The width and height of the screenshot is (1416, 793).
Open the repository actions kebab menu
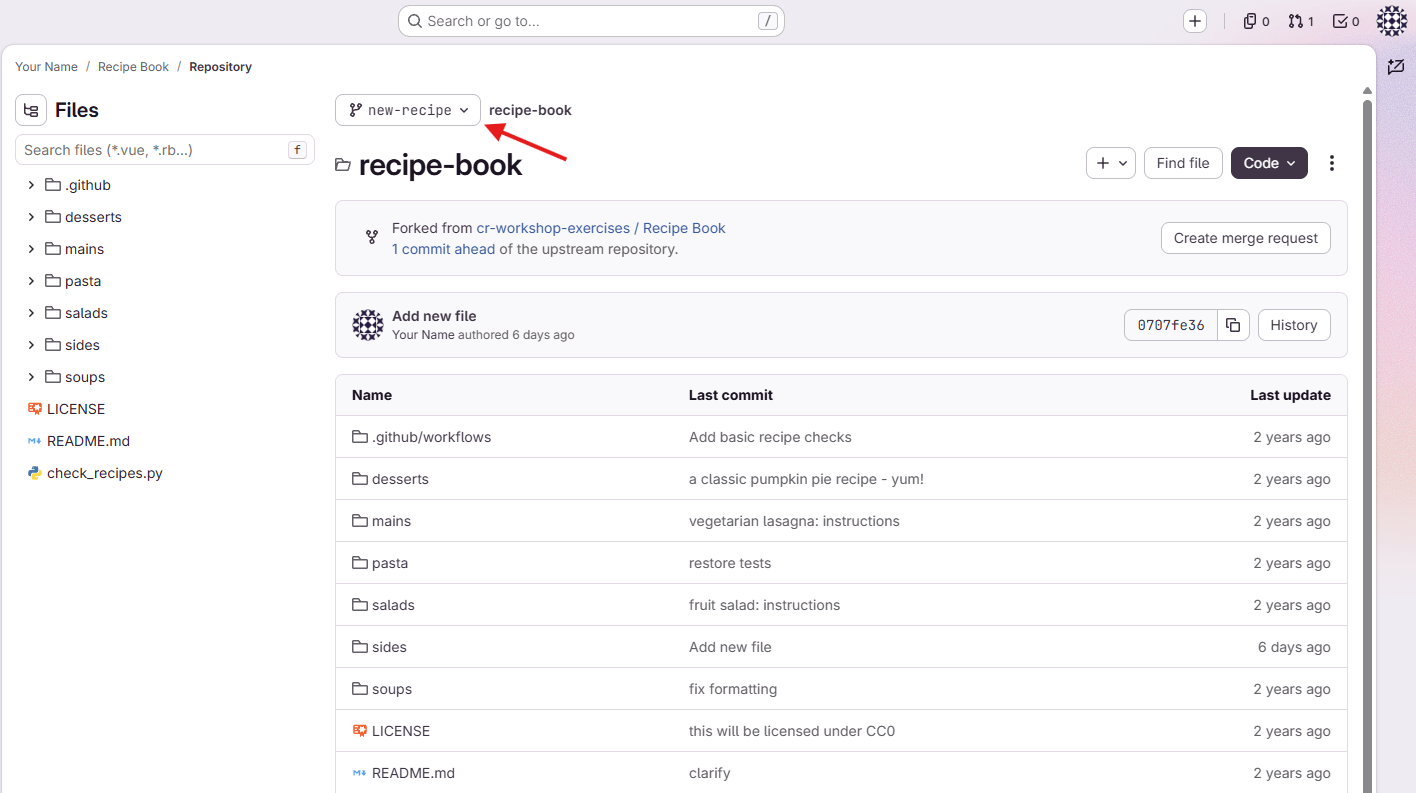1331,163
